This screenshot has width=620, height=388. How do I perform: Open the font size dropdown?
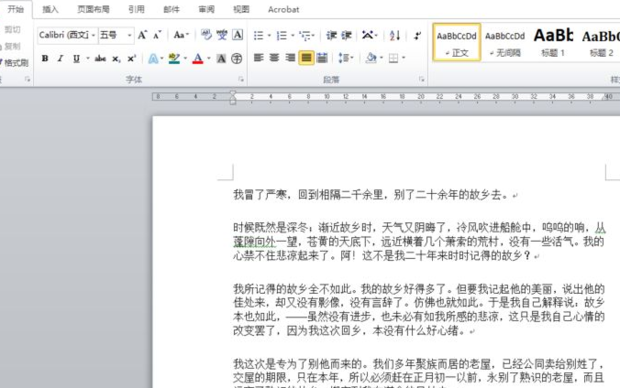click(129, 35)
